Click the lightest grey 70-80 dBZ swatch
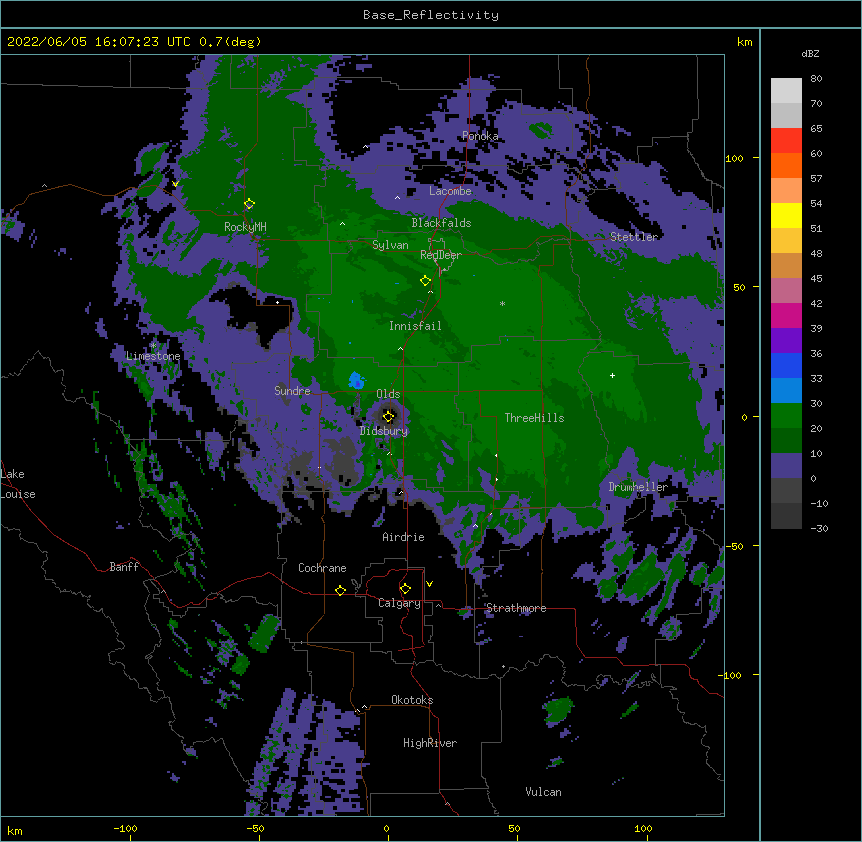862x842 pixels. 786,91
